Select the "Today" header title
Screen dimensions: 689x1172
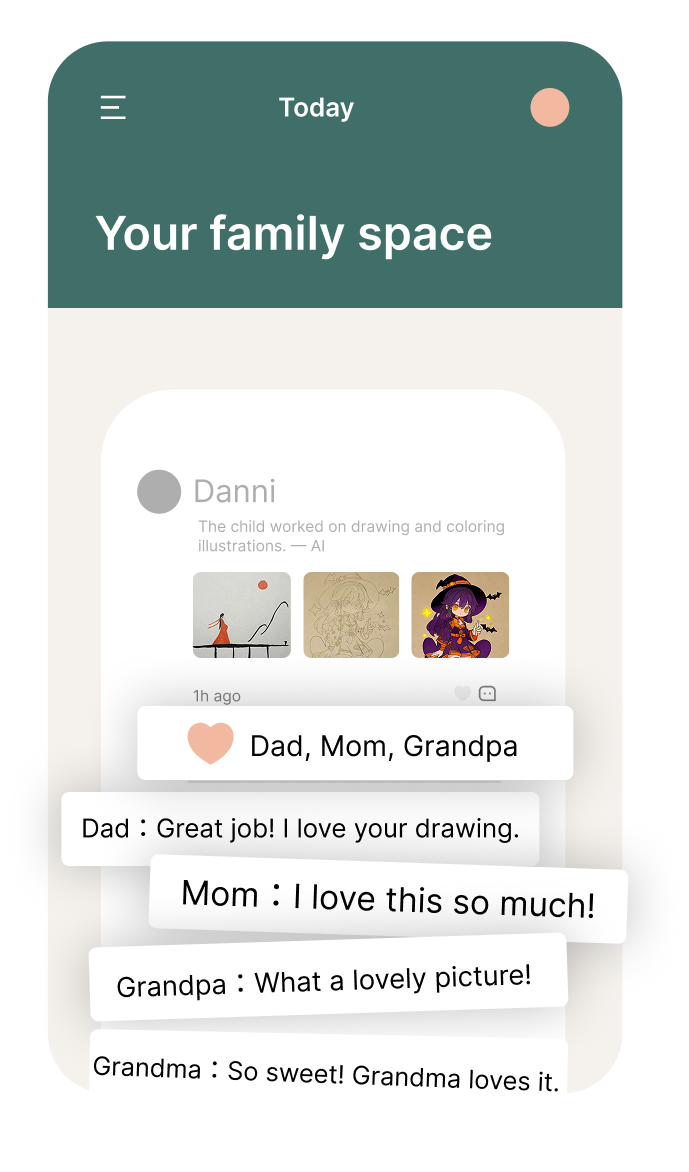pos(316,108)
